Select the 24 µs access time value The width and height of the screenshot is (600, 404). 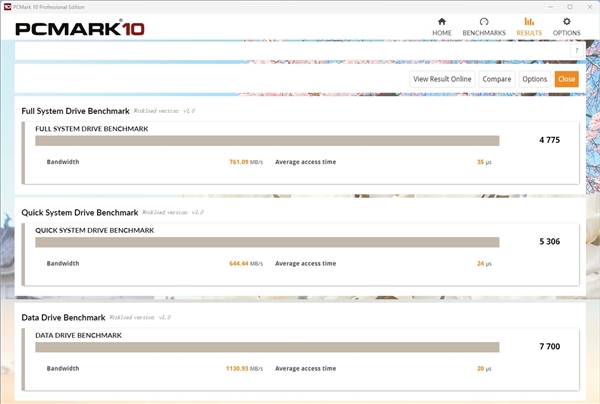click(x=484, y=264)
